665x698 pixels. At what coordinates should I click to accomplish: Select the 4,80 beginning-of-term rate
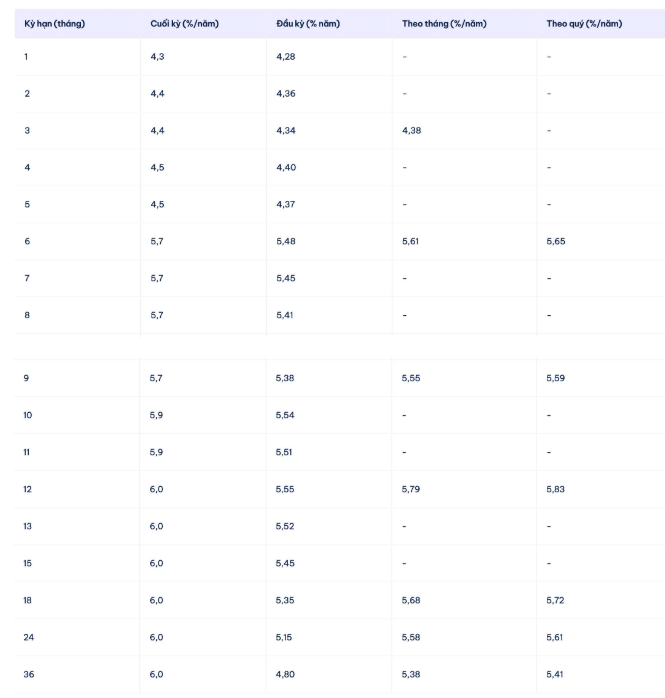coord(286,674)
